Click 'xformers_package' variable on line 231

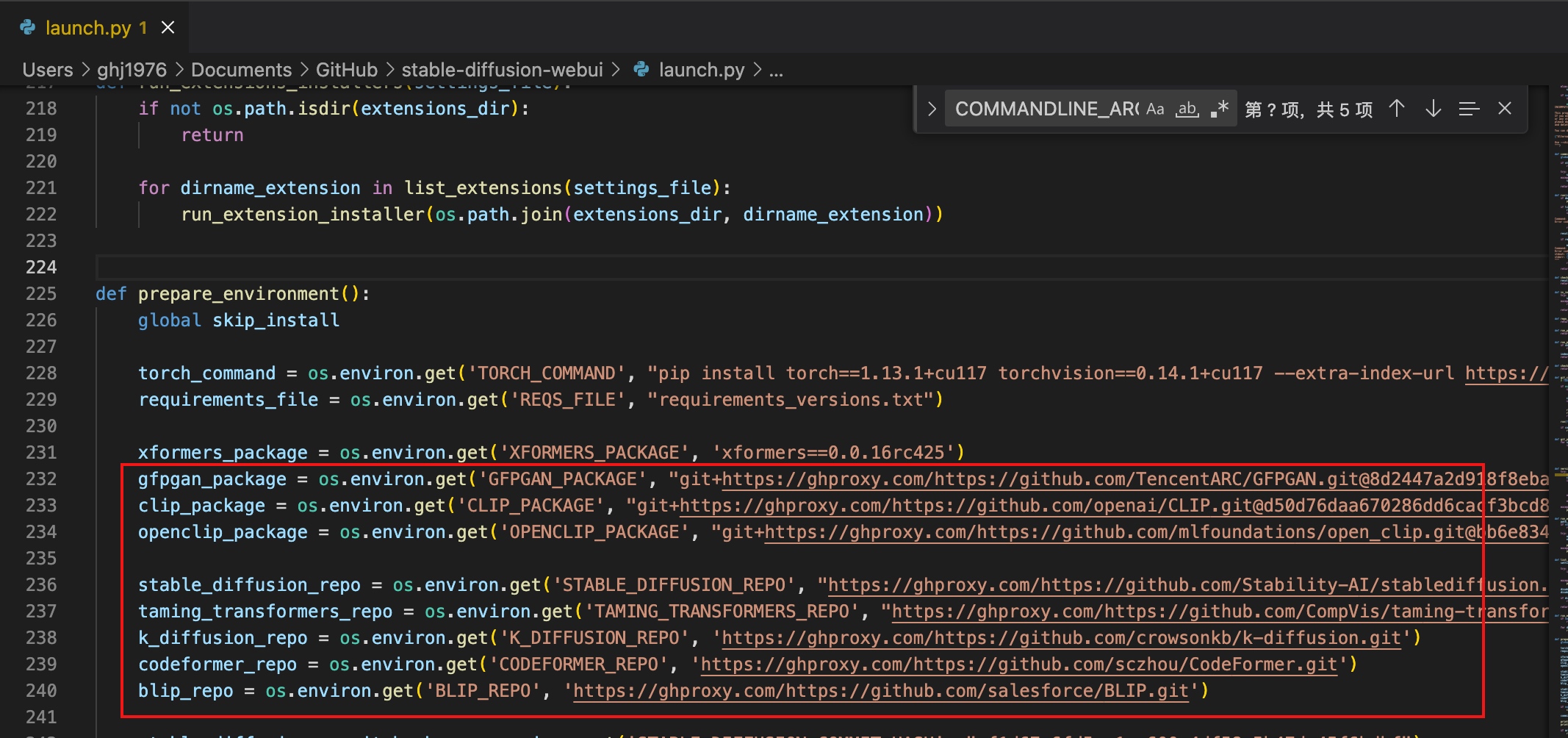(223, 453)
